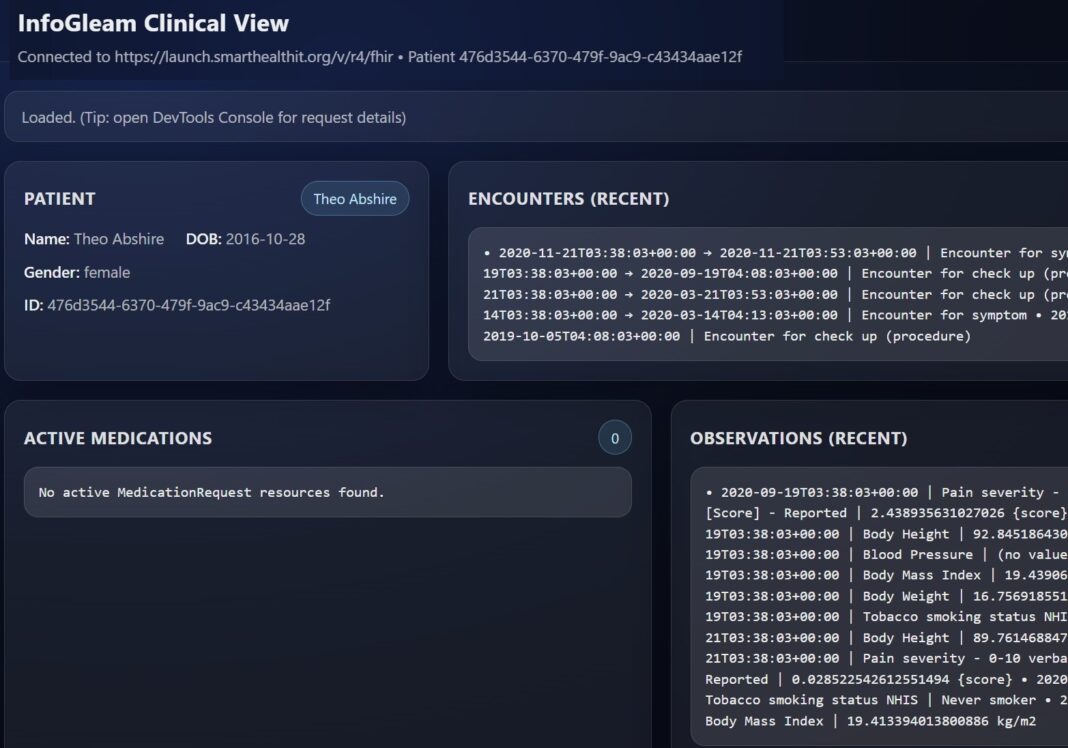The image size is (1068, 748).
Task: Click the ACTIVE MEDICATIONS heading
Action: click(x=118, y=438)
